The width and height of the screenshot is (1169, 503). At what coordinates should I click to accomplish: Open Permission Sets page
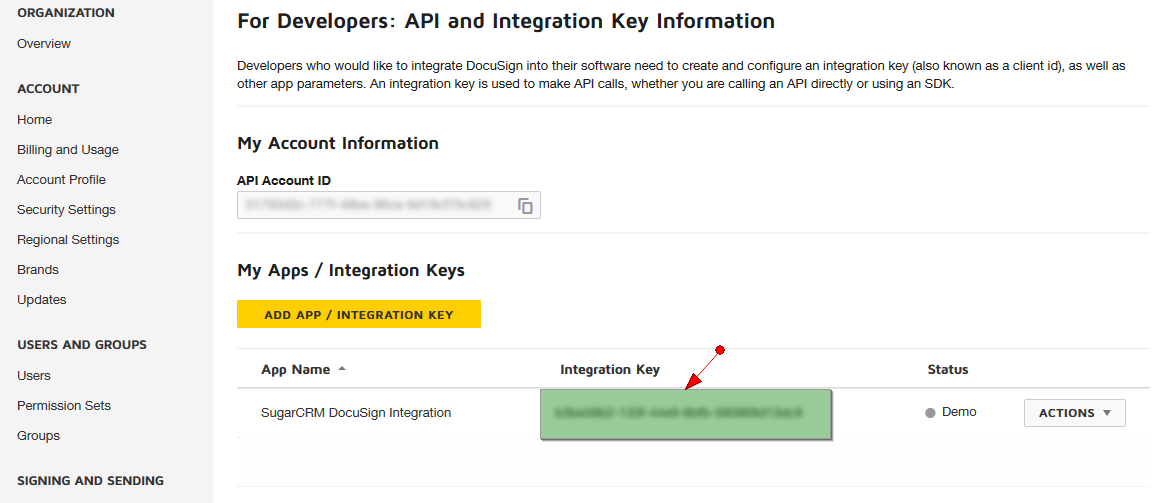pos(64,405)
